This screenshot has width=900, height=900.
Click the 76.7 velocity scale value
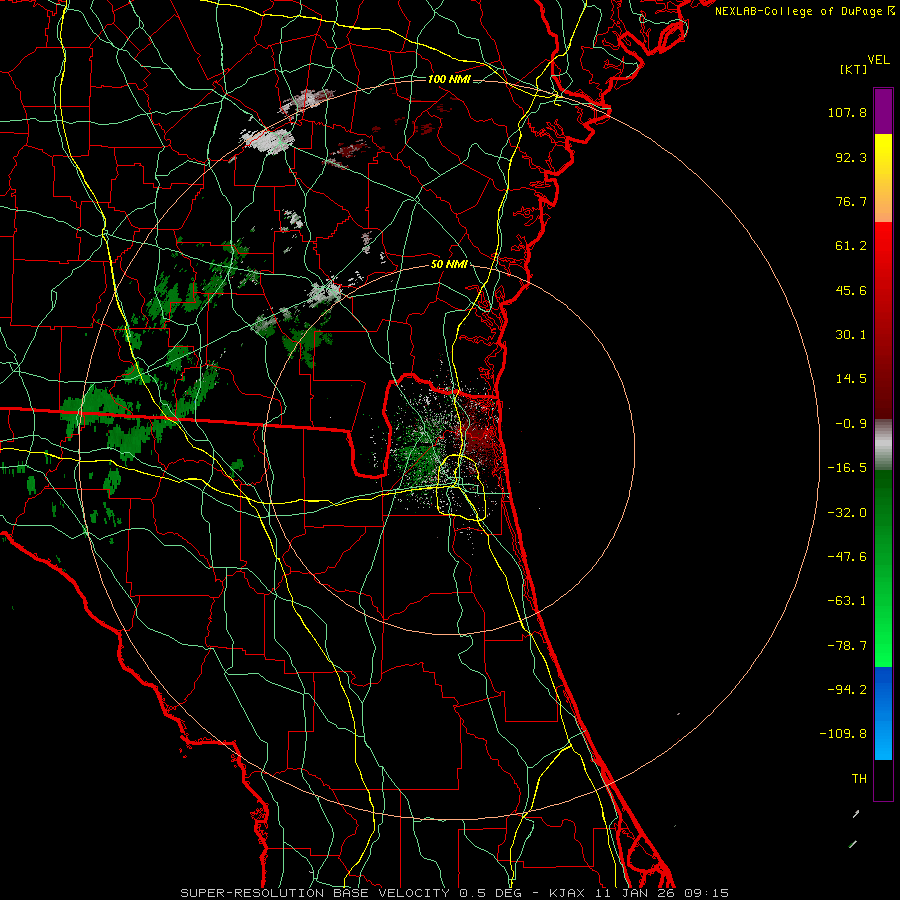(x=851, y=201)
